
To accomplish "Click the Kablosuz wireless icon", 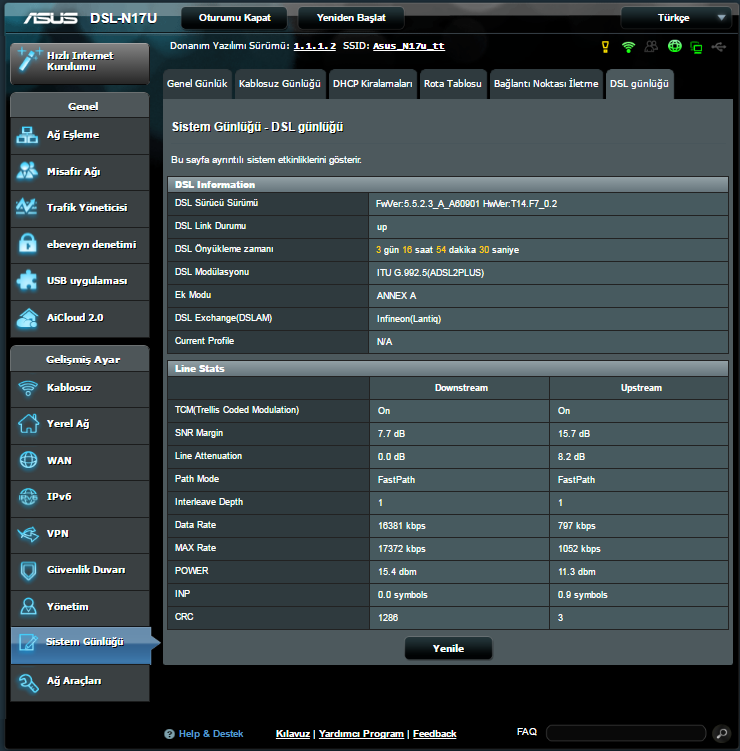I will click(28, 388).
